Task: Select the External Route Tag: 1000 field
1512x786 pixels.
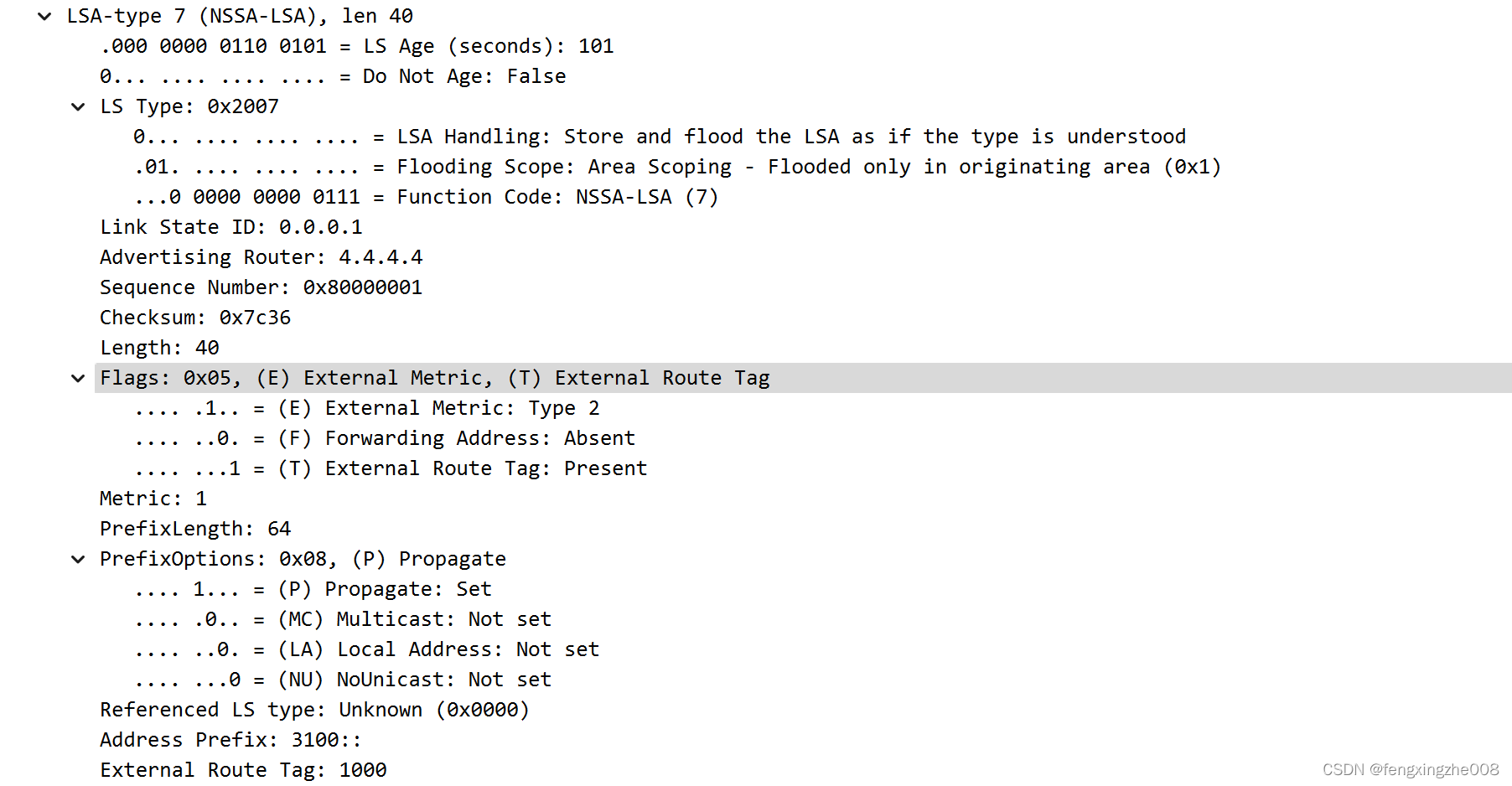Action: pyautogui.click(x=243, y=769)
